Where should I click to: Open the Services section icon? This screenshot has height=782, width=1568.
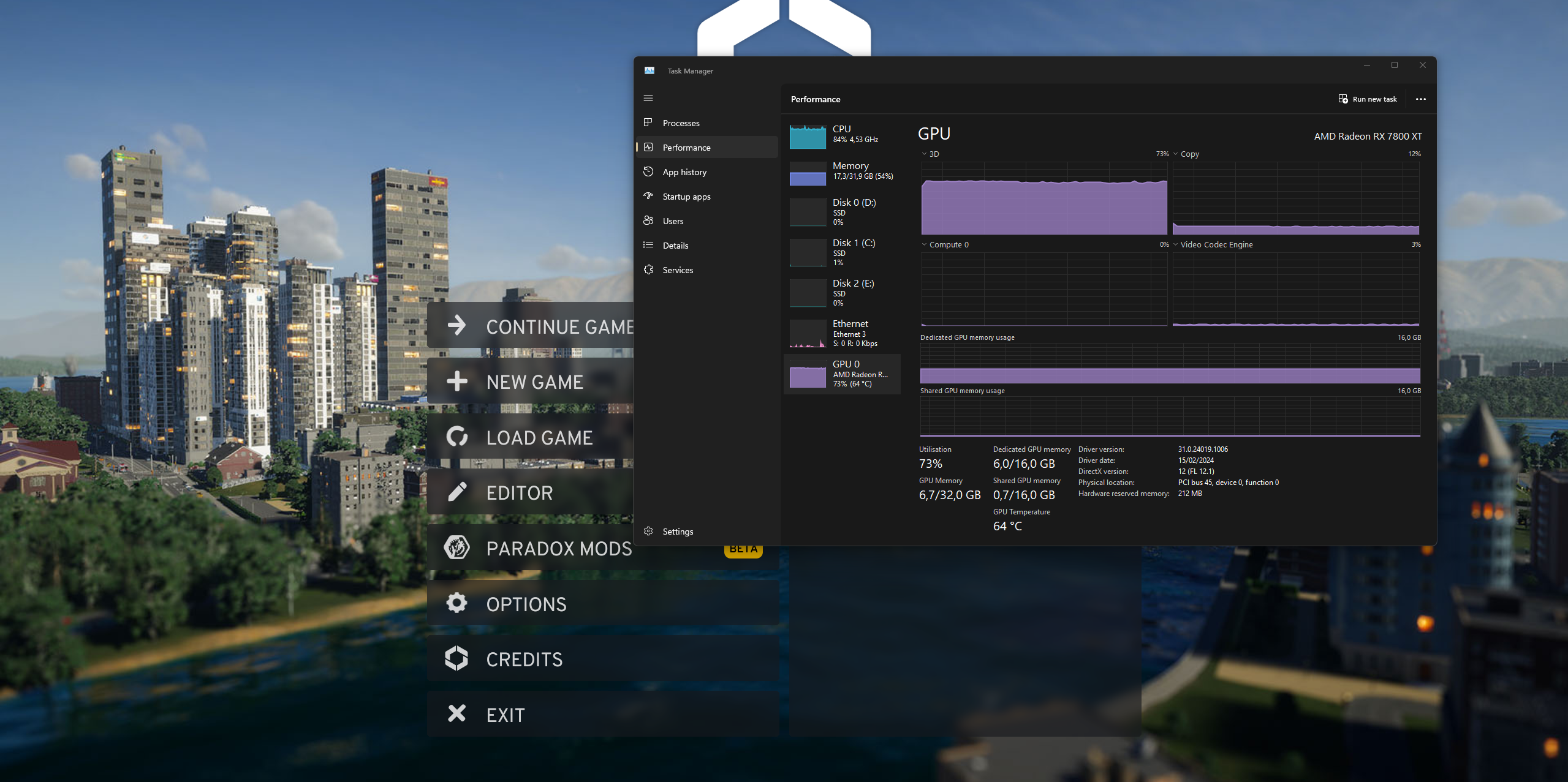click(x=649, y=269)
